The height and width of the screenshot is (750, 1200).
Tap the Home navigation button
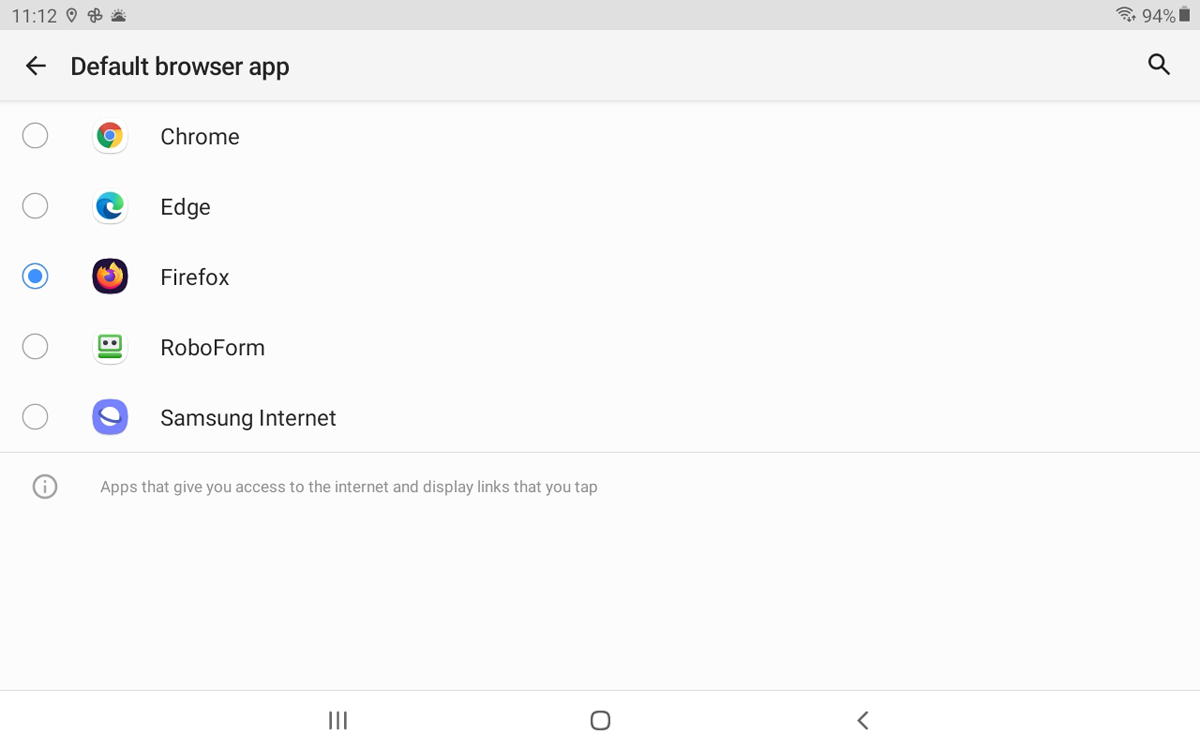[600, 720]
